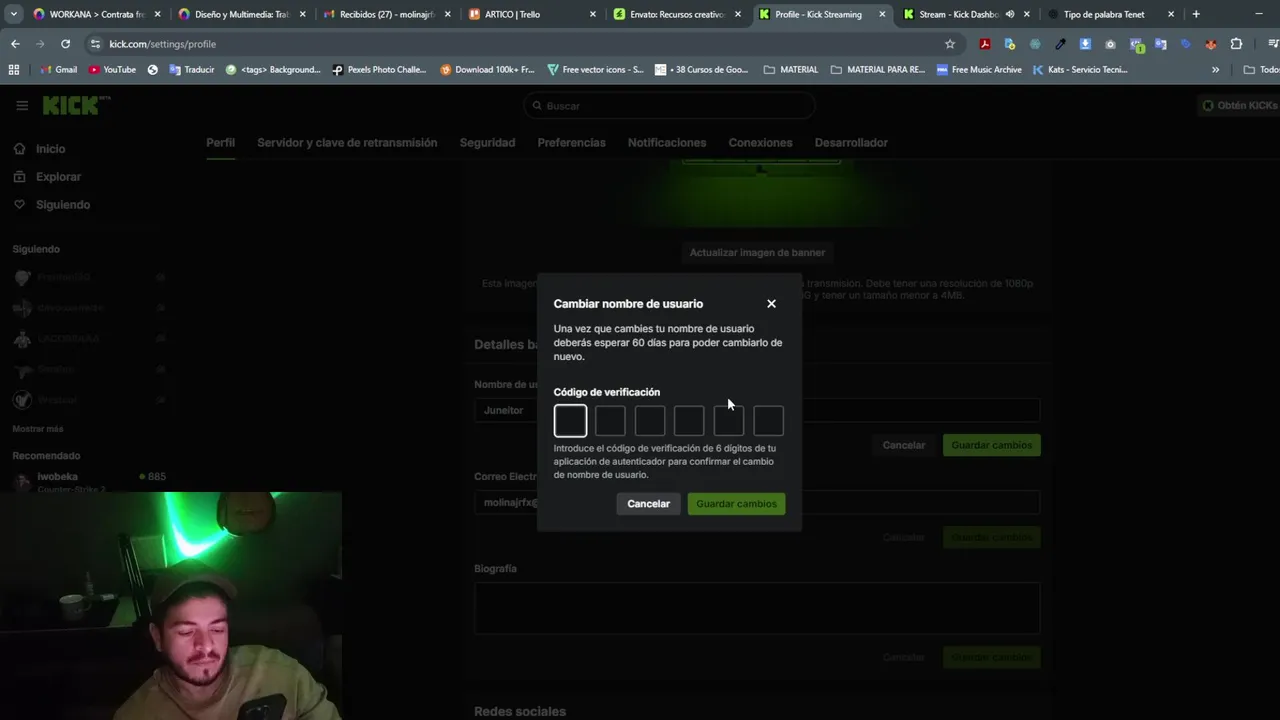Open the browser tab search dropdown
Image resolution: width=1280 pixels, height=720 pixels.
(13, 14)
